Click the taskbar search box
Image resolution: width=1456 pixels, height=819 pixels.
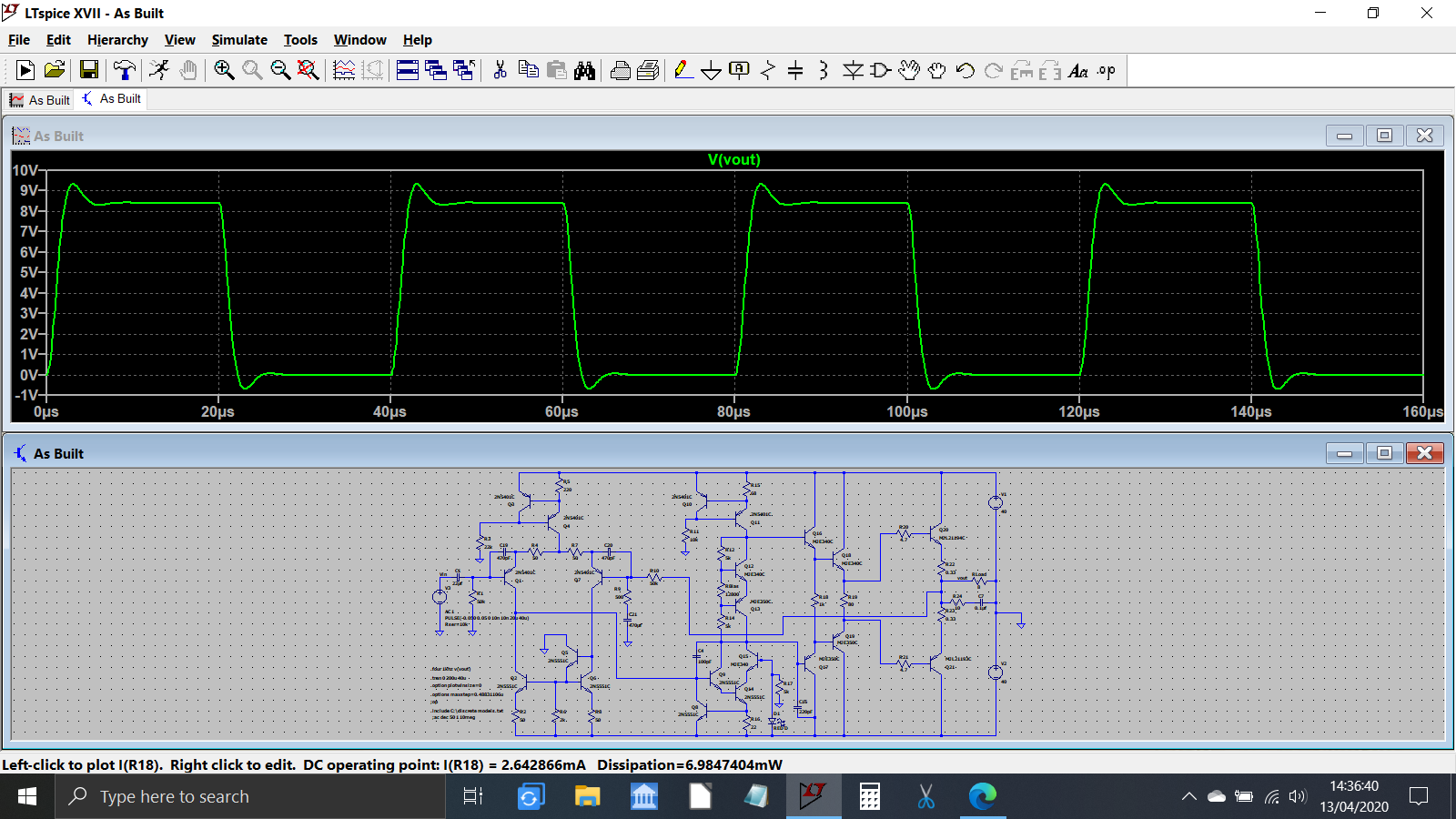[x=251, y=796]
